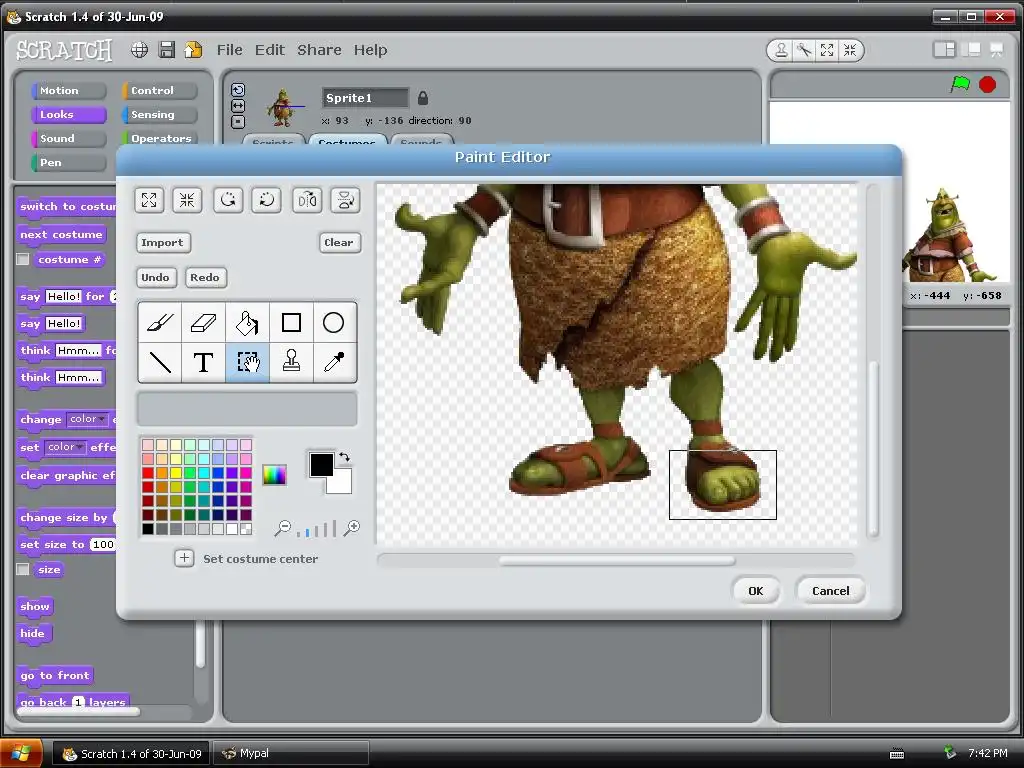Viewport: 1024px width, 768px height.
Task: Select the scissors delete icon in main toolbar
Action: 804,50
